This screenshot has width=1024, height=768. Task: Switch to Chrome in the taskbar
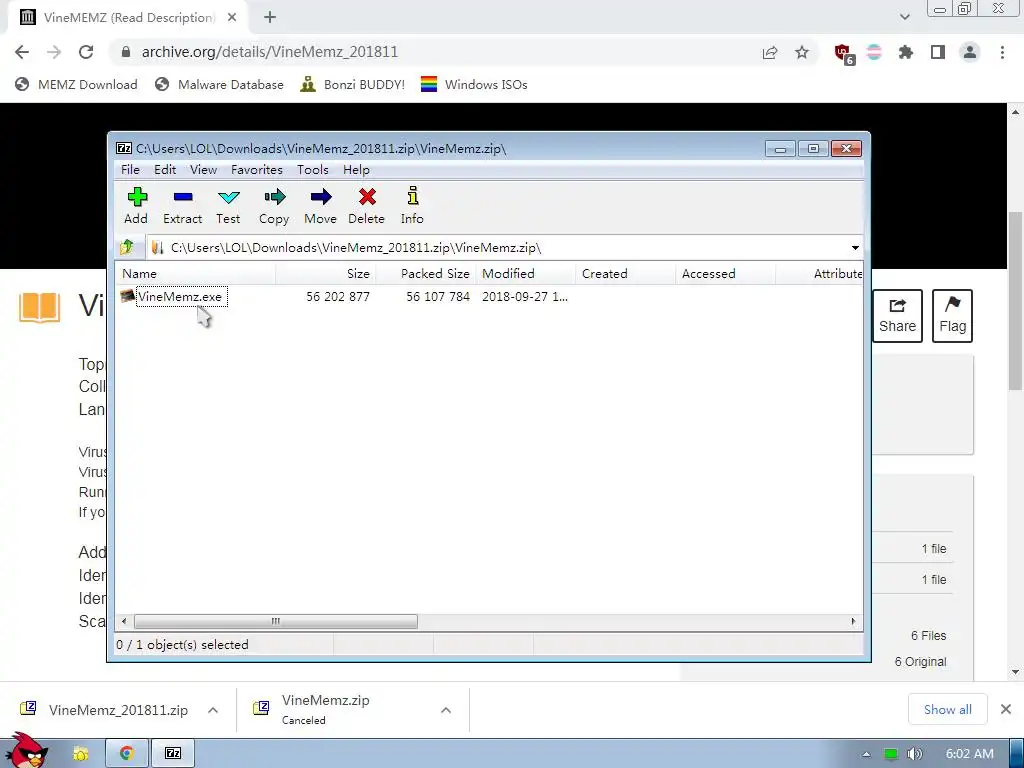point(127,754)
